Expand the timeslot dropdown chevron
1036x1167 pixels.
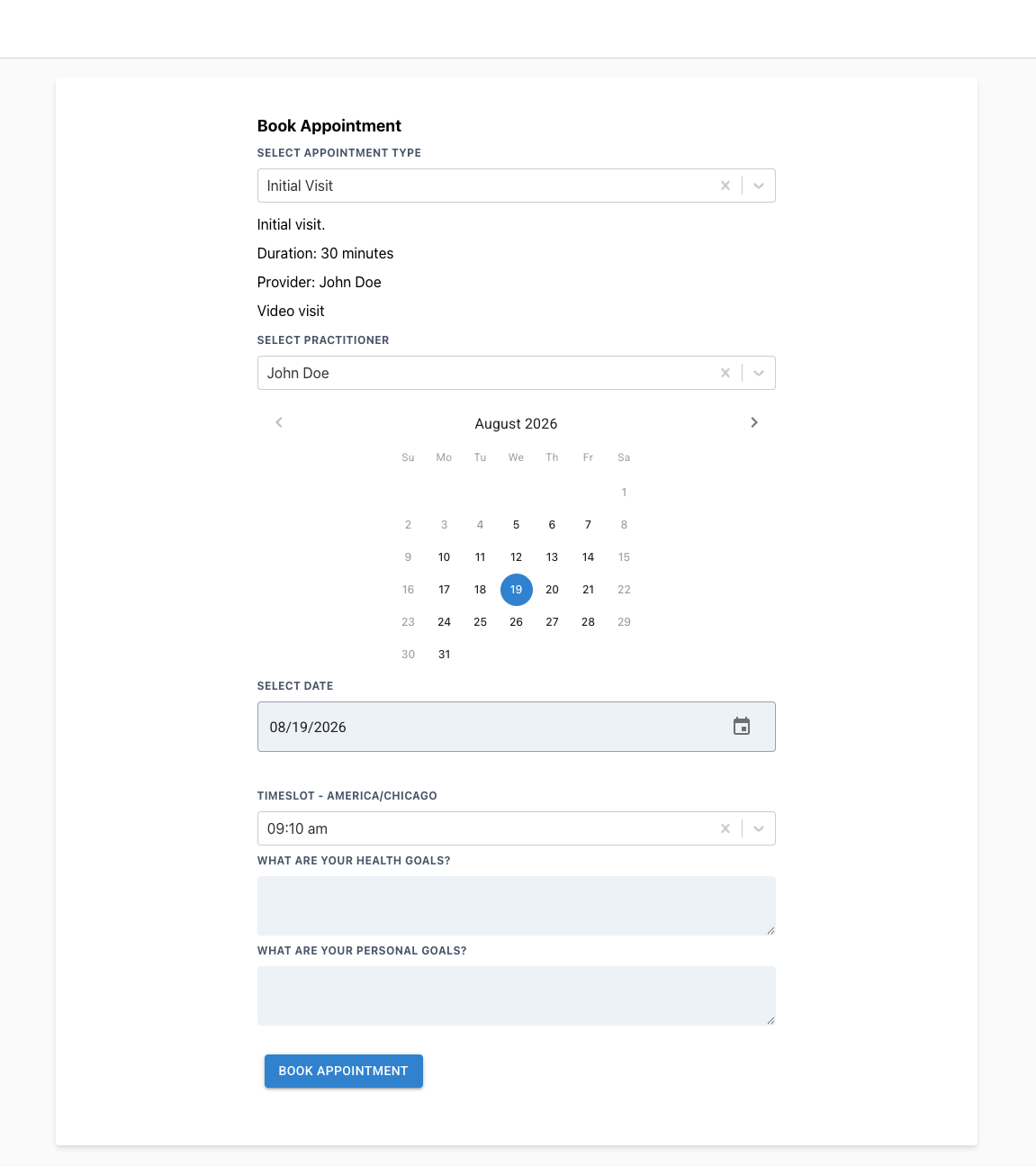click(759, 828)
